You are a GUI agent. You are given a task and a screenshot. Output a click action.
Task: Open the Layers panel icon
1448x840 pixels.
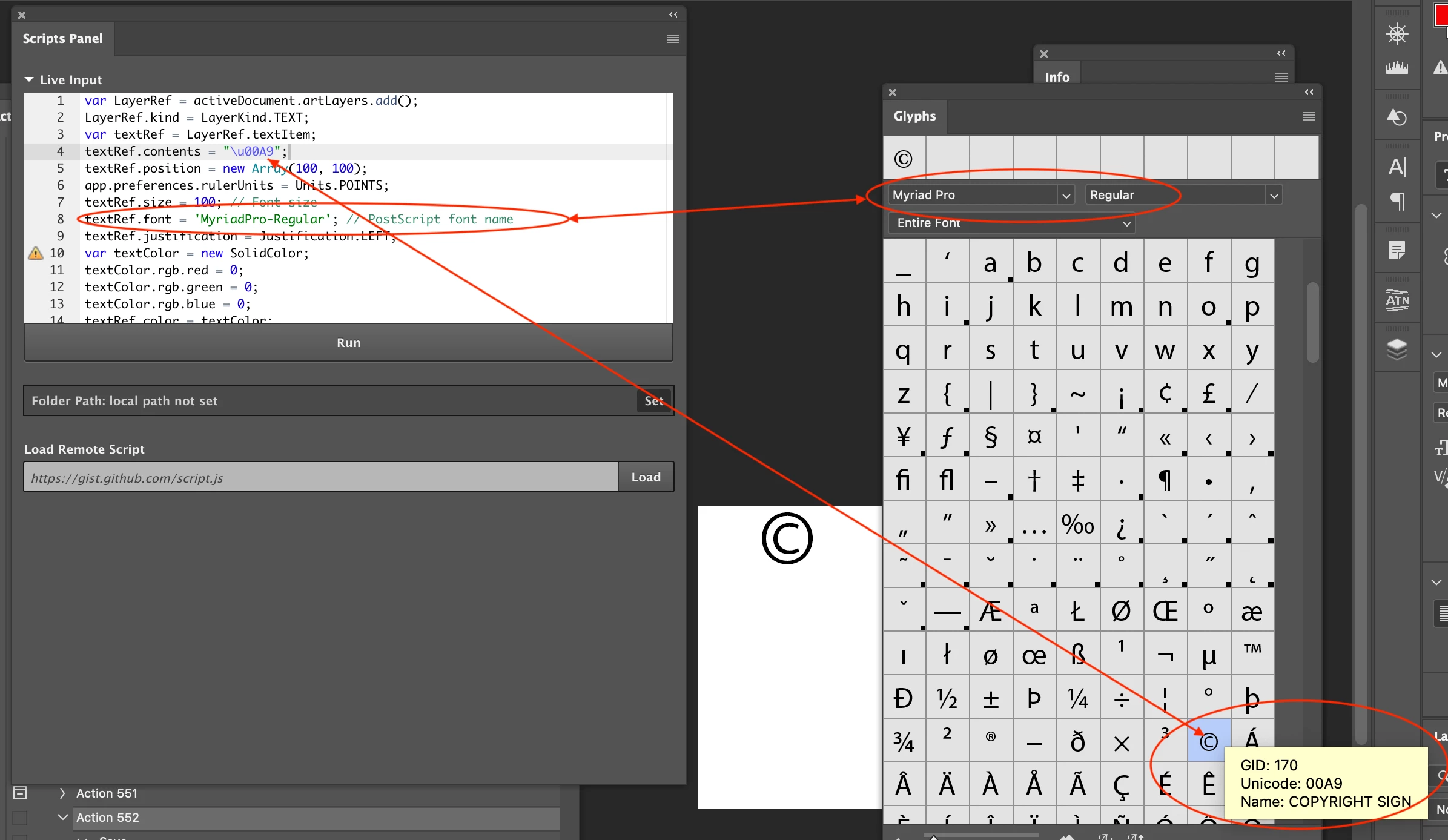coord(1397,349)
